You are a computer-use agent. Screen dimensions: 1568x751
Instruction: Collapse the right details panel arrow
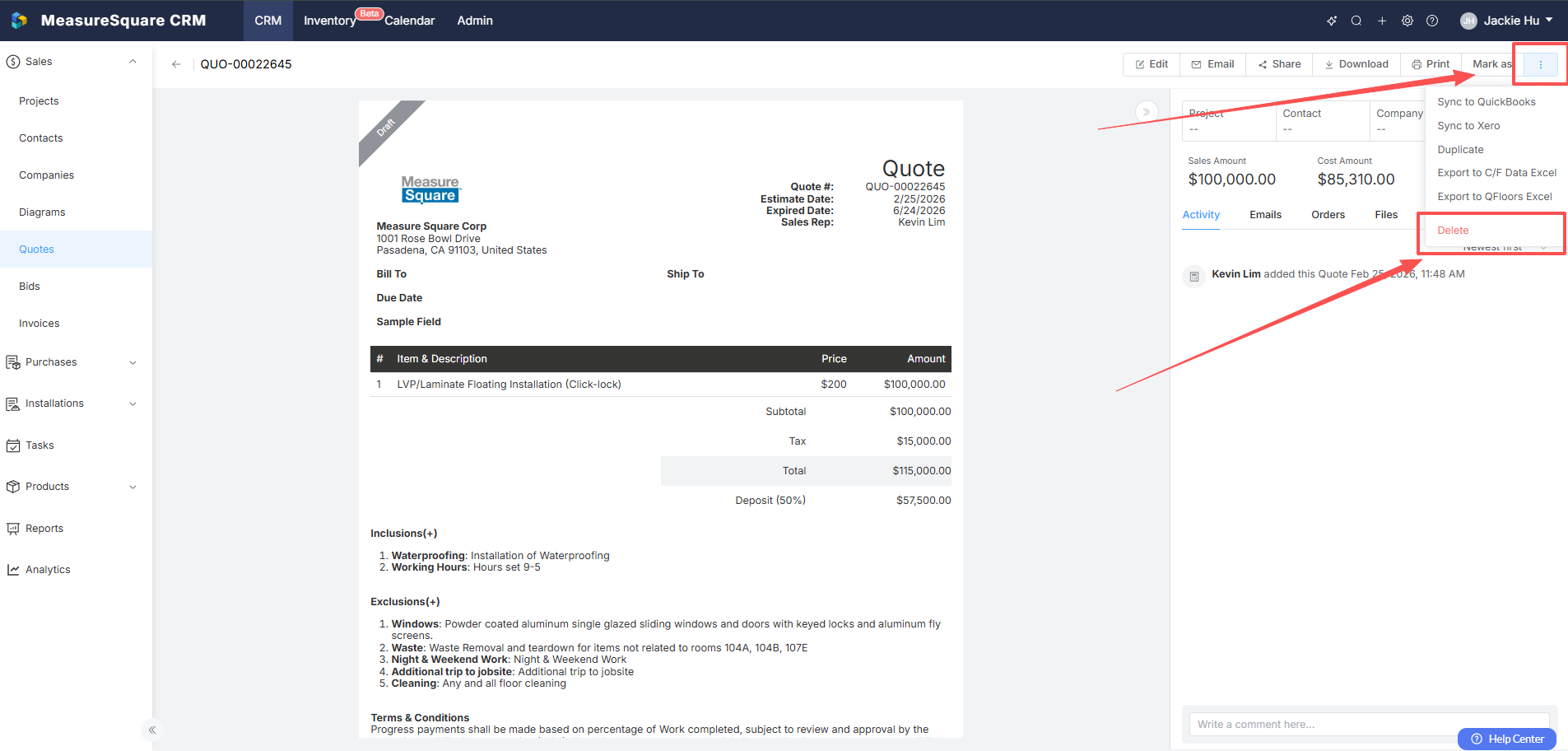coord(1147,112)
